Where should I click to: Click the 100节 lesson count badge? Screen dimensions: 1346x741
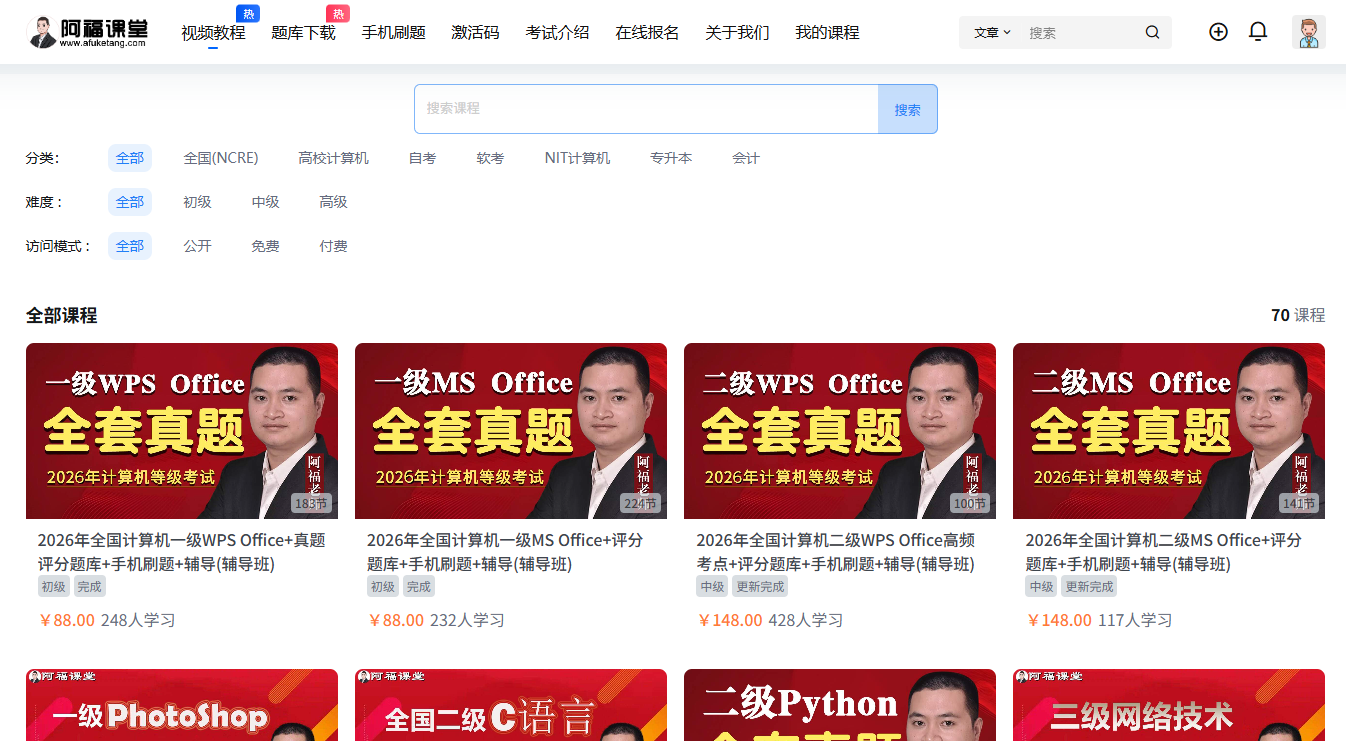tap(969, 503)
